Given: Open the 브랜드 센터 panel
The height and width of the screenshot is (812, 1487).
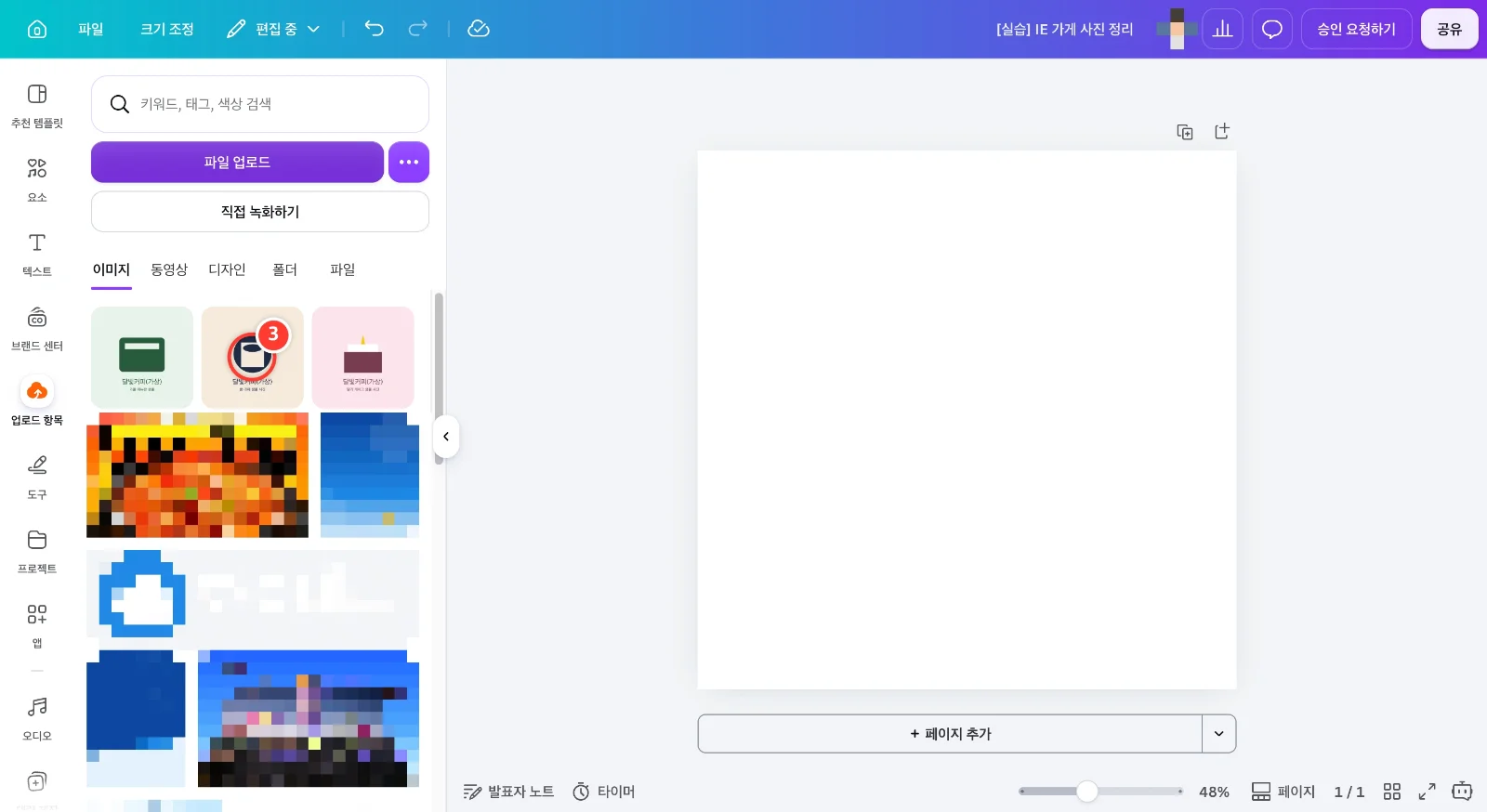Looking at the screenshot, I should click(x=37, y=329).
